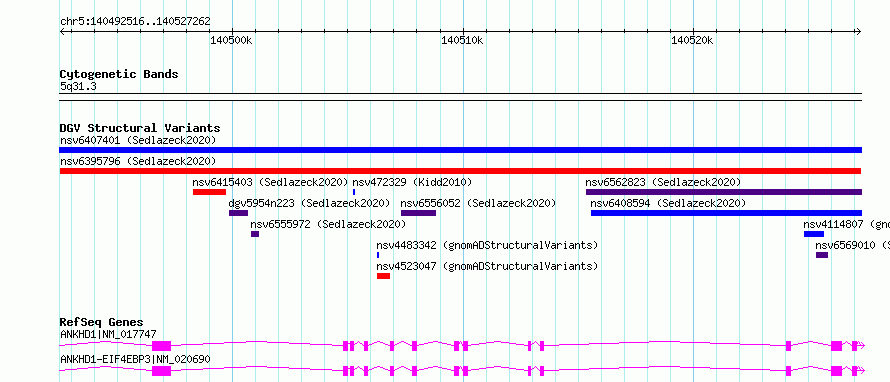Screen dimensions: 890x382
Task: Click the nsv6555972 (Sedlazeck2020) label
Action: tap(328, 224)
